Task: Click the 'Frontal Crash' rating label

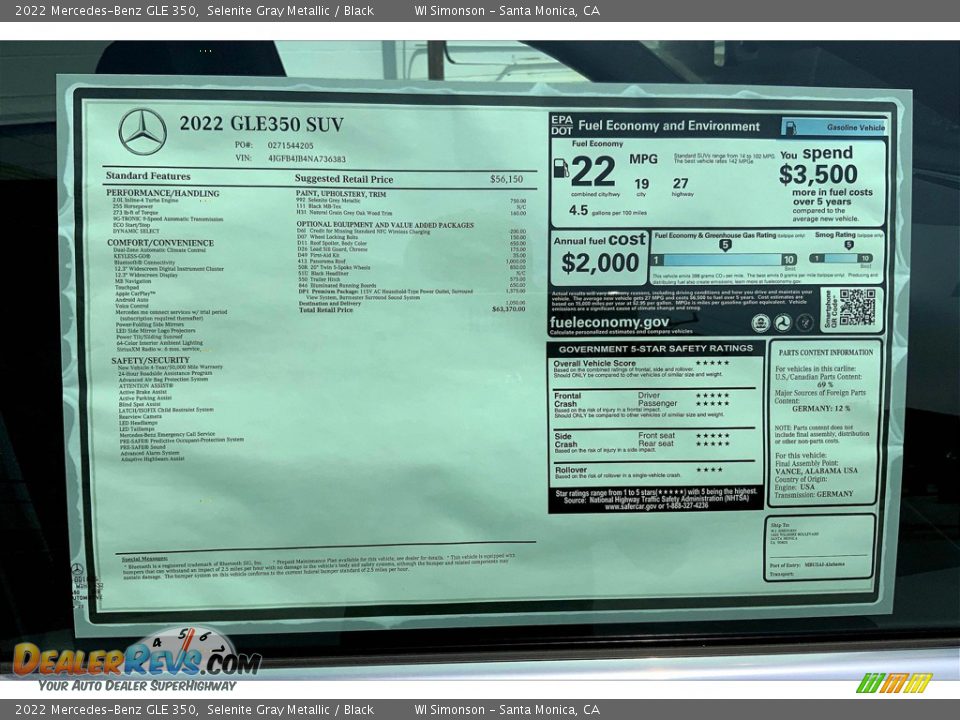Action: (567, 400)
